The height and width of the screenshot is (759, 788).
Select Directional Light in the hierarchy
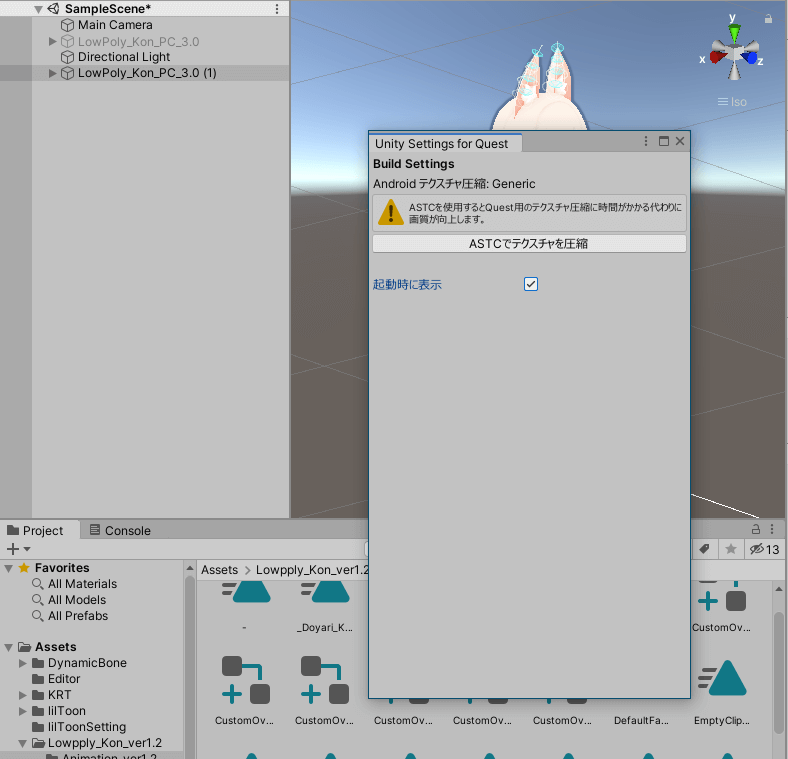coord(124,57)
